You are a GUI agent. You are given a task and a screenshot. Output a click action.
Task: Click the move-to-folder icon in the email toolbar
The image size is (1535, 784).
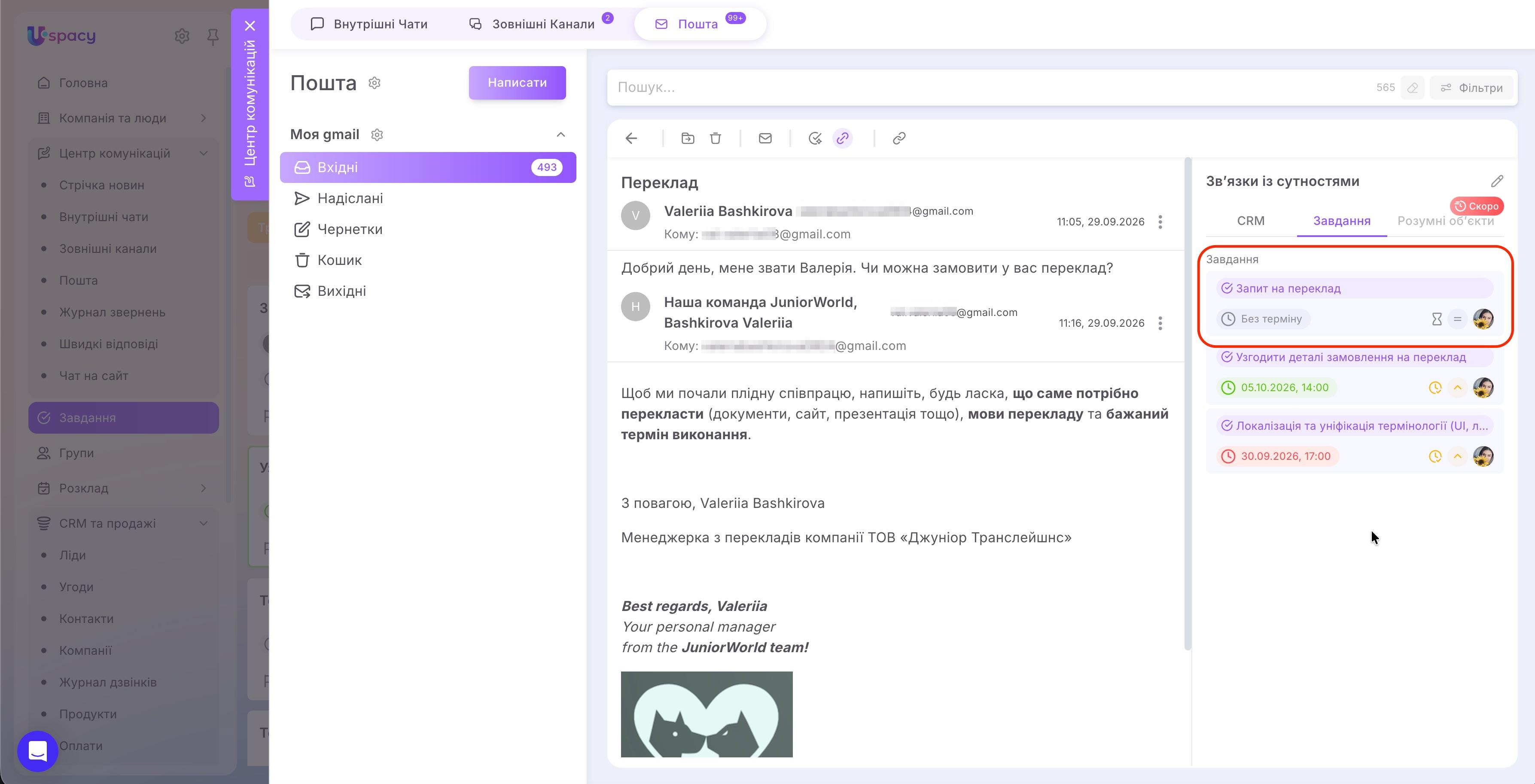click(x=688, y=138)
